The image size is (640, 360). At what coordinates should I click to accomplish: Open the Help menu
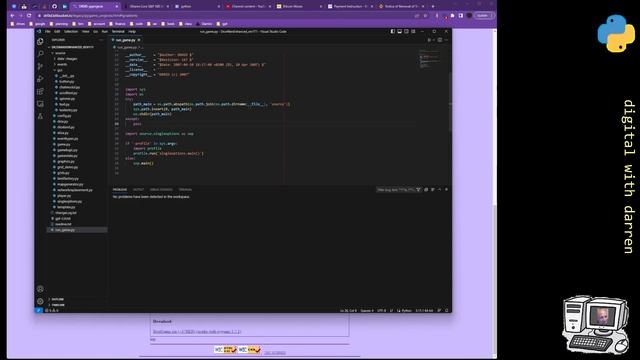(x=132, y=31)
